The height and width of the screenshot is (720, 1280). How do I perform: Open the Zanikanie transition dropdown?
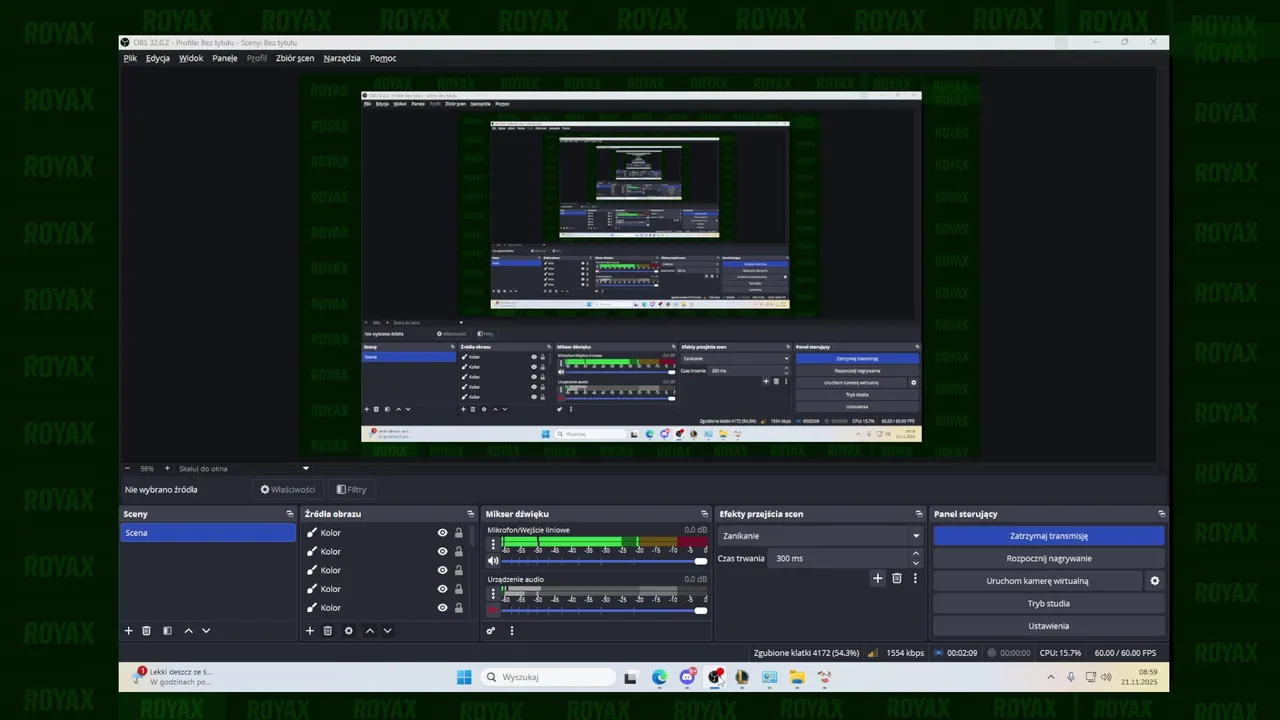coord(820,536)
